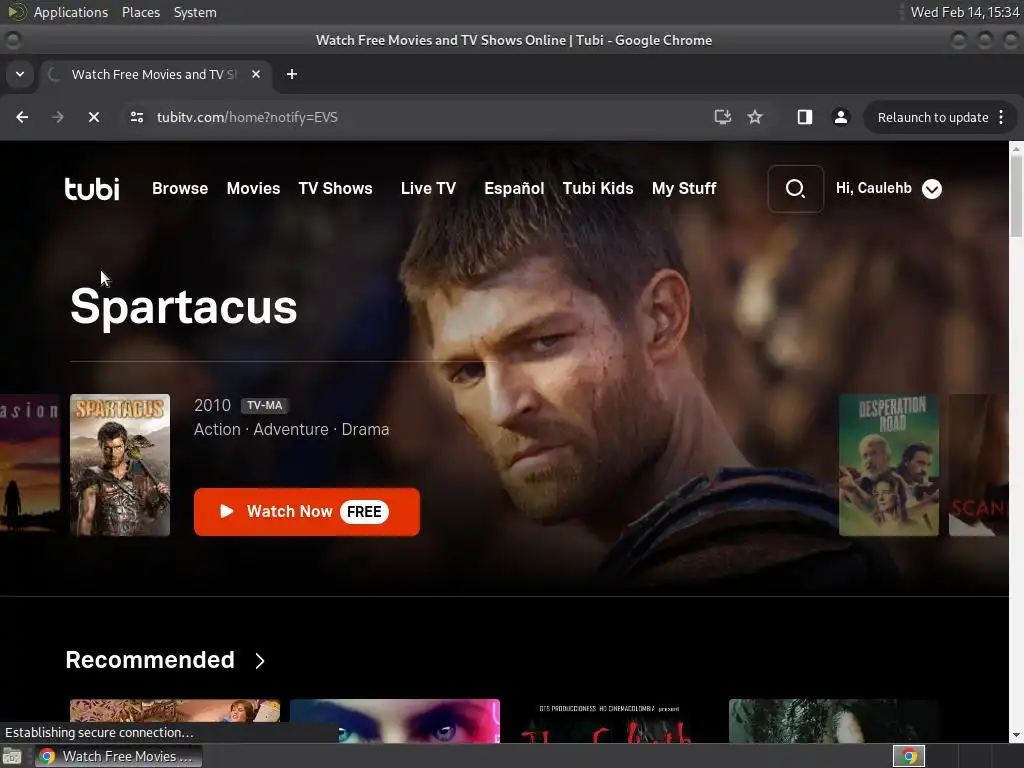1024x768 pixels.
Task: Open the Spartacus title heading
Action: (x=184, y=307)
